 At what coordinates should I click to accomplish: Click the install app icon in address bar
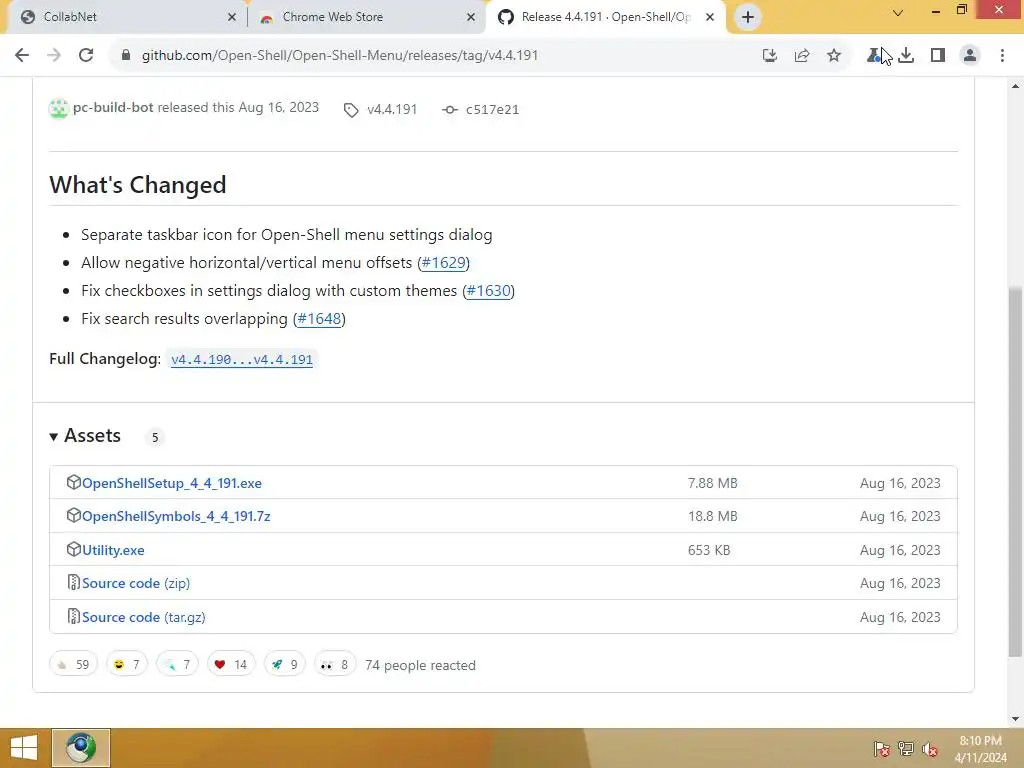tap(770, 56)
